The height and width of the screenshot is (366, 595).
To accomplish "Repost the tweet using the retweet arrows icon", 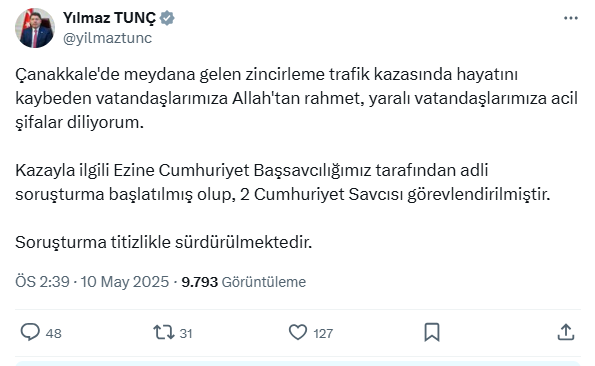I will click(x=164, y=332).
